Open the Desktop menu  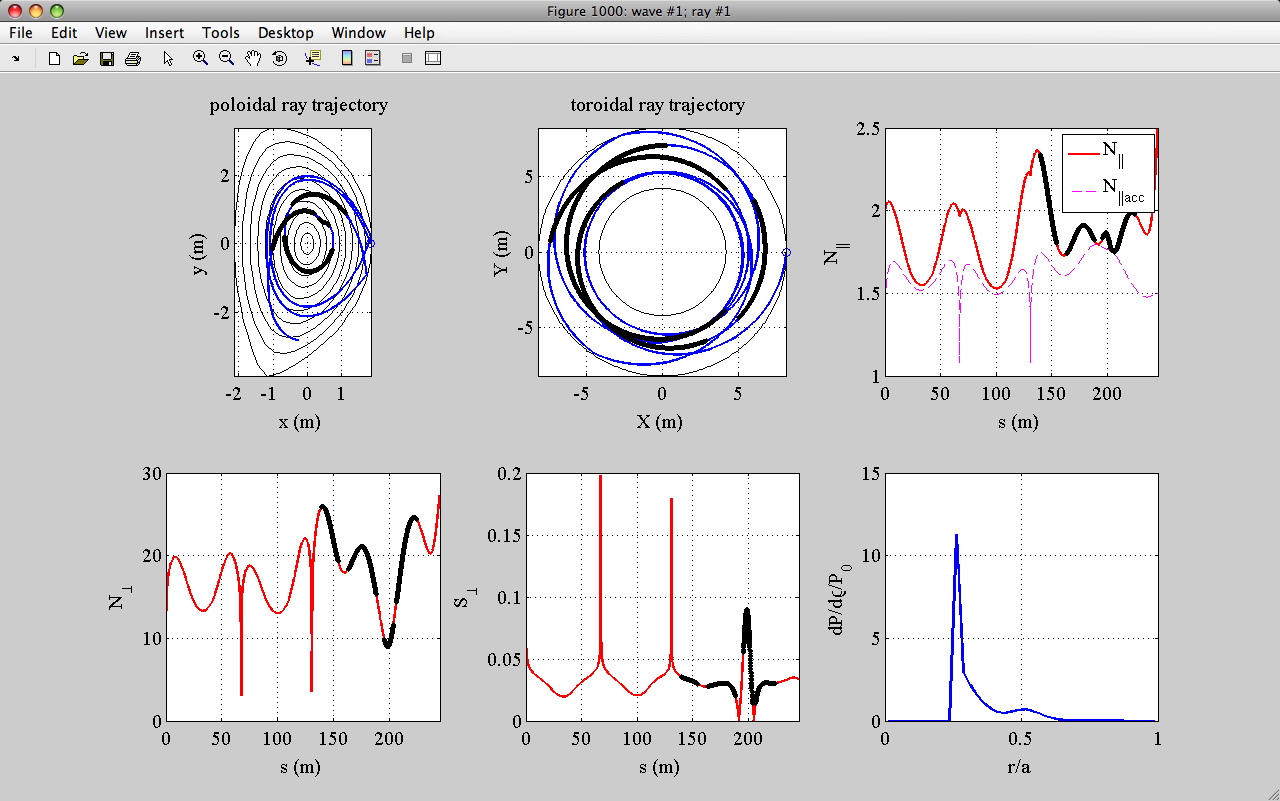click(285, 33)
